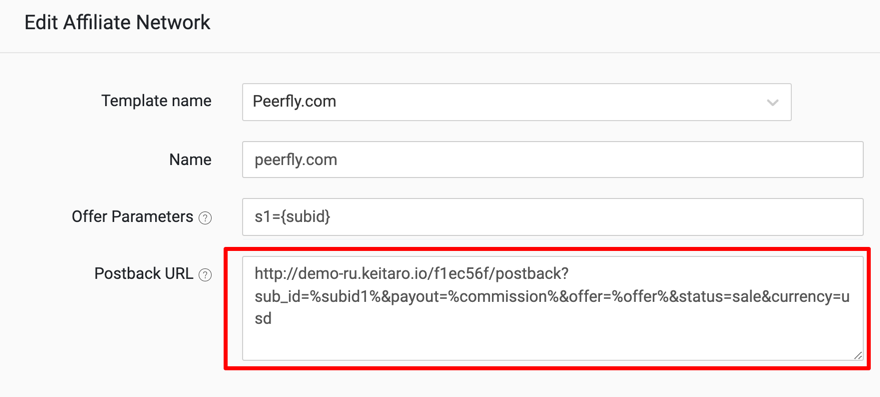Open the Peerfly.com template combo box

pyautogui.click(x=516, y=102)
